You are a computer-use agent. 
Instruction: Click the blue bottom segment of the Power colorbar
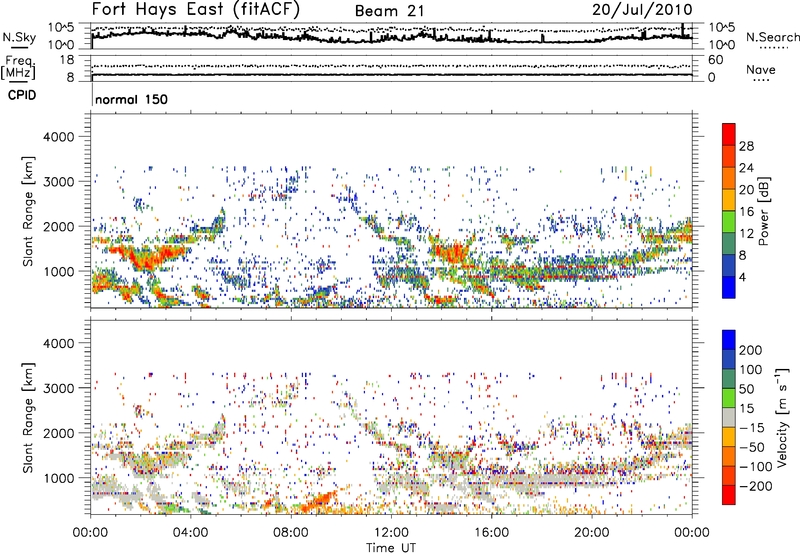[729, 287]
